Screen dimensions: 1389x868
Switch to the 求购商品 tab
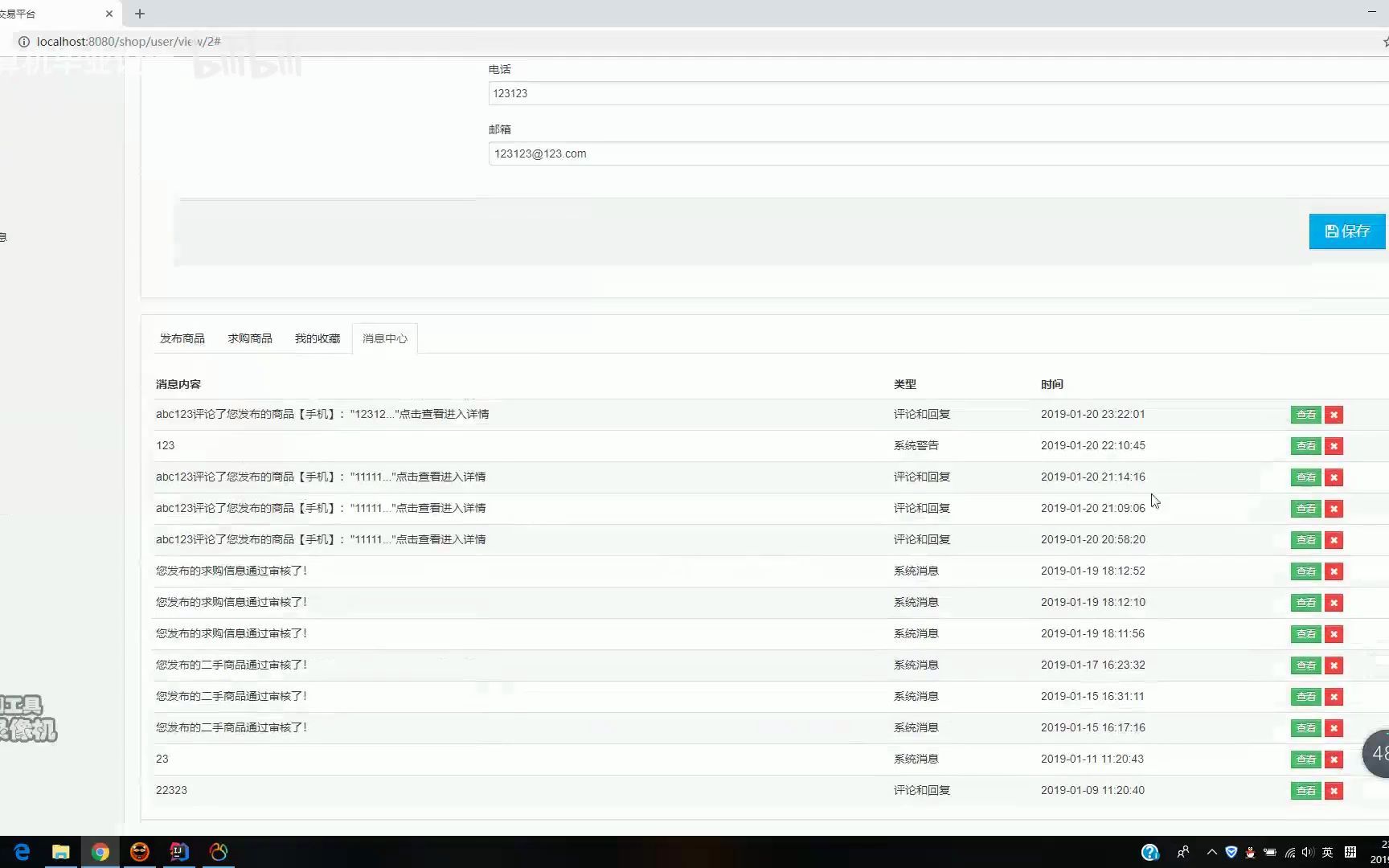250,338
